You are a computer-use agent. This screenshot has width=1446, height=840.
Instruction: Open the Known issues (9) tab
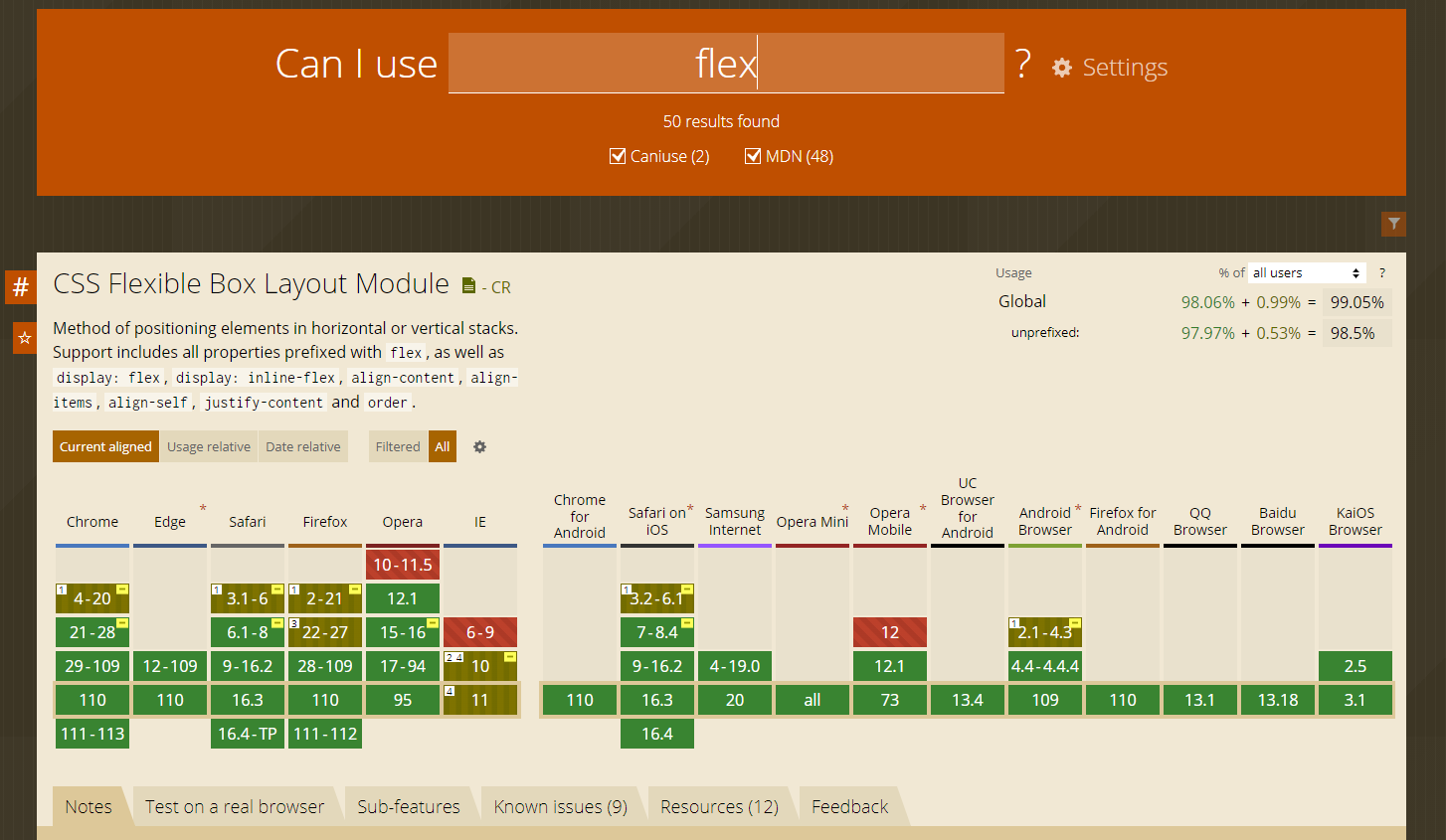point(561,806)
